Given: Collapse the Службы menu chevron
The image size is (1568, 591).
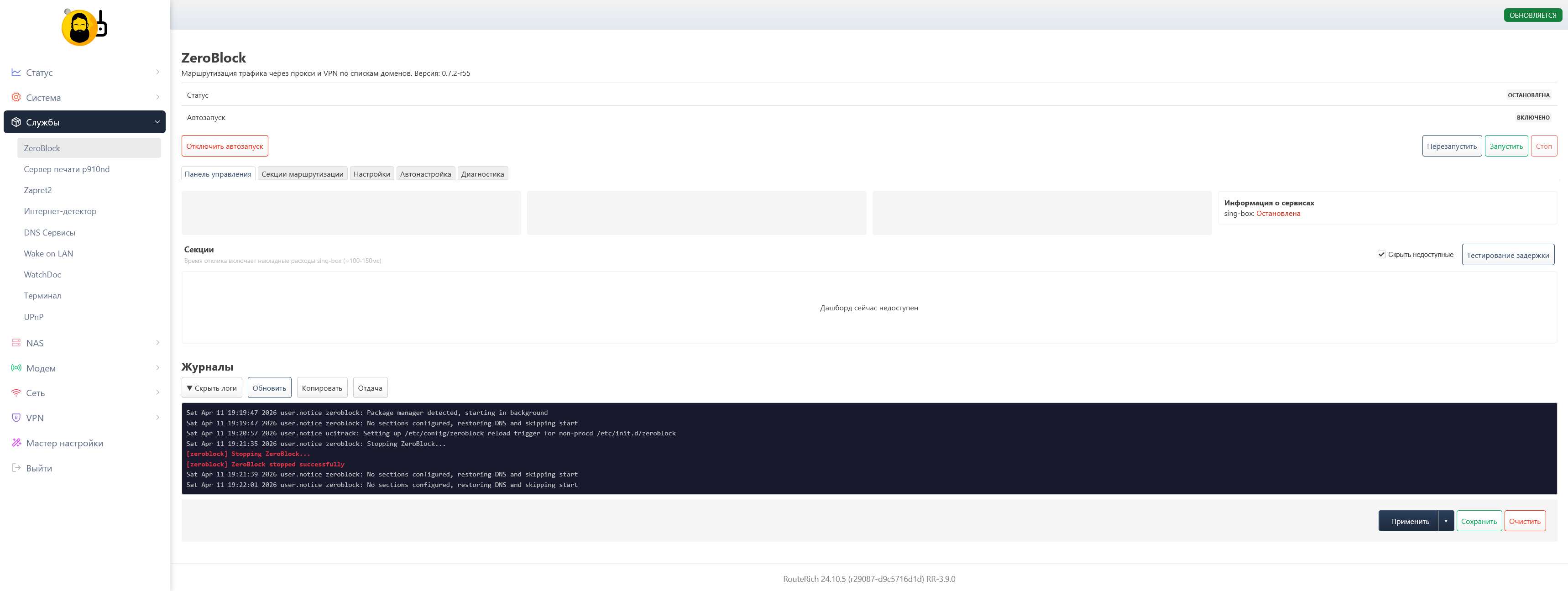Looking at the screenshot, I should point(157,122).
